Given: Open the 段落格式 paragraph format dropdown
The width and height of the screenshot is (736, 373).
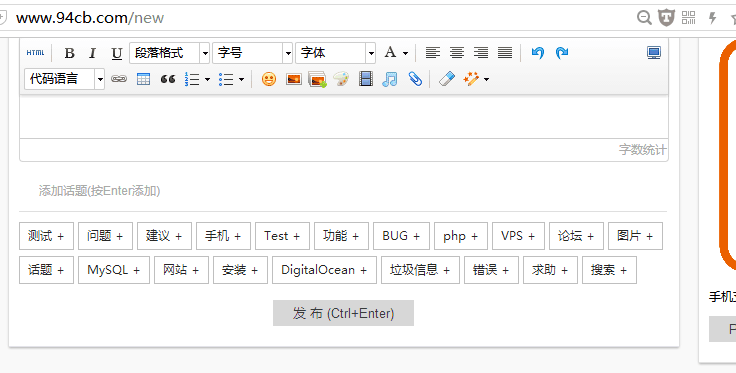Looking at the screenshot, I should click(169, 53).
